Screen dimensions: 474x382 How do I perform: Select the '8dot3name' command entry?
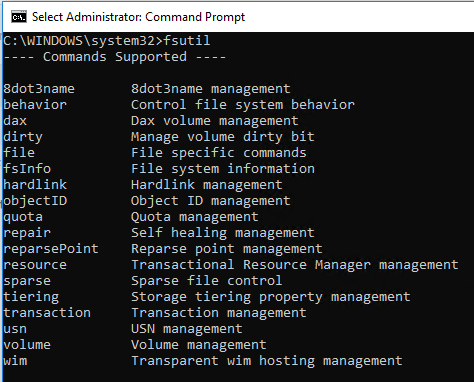pyautogui.click(x=39, y=89)
